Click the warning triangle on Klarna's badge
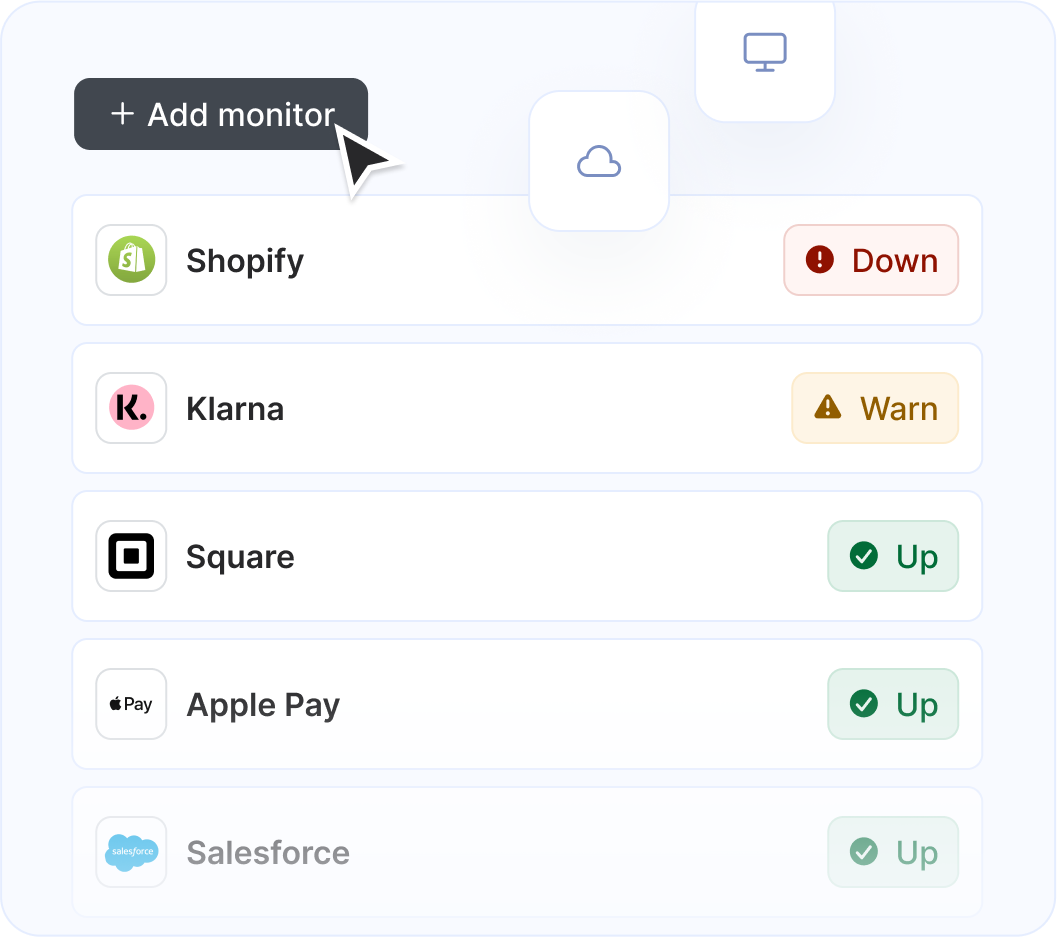This screenshot has width=1057, height=937. tap(828, 407)
